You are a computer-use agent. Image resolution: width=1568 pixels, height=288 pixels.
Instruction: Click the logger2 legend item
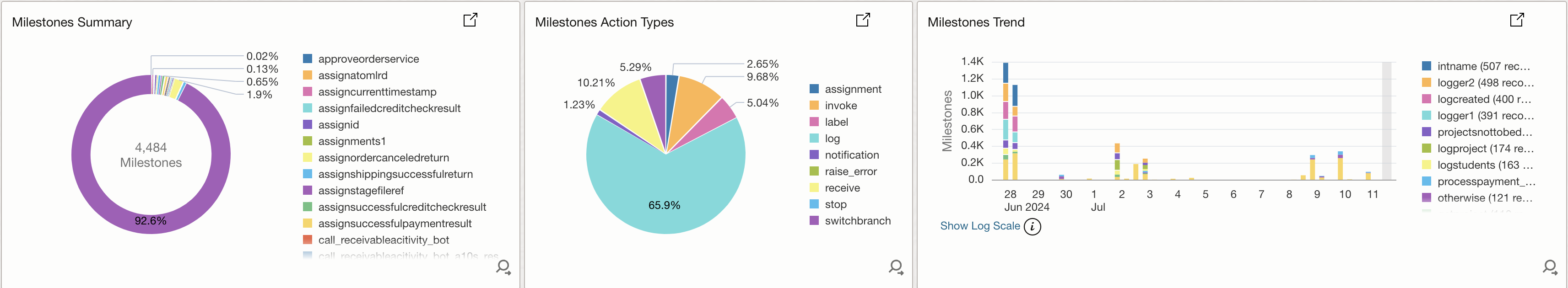[x=1485, y=83]
